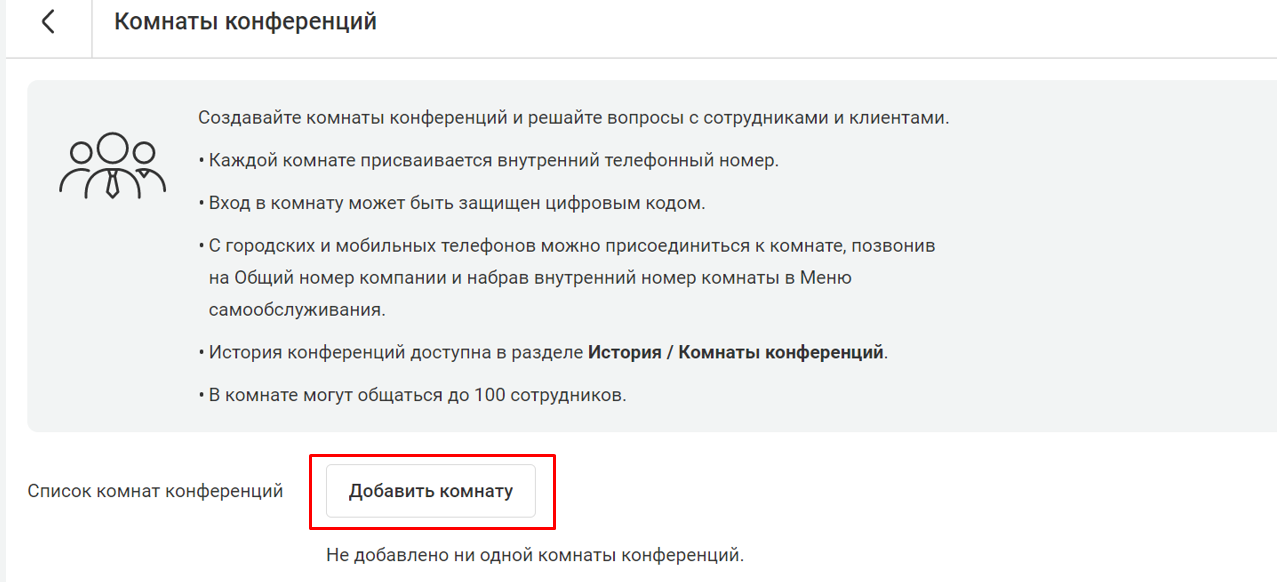Image resolution: width=1277 pixels, height=582 pixels.
Task: Click the "Список комнат конференций" label
Action: pos(155,491)
